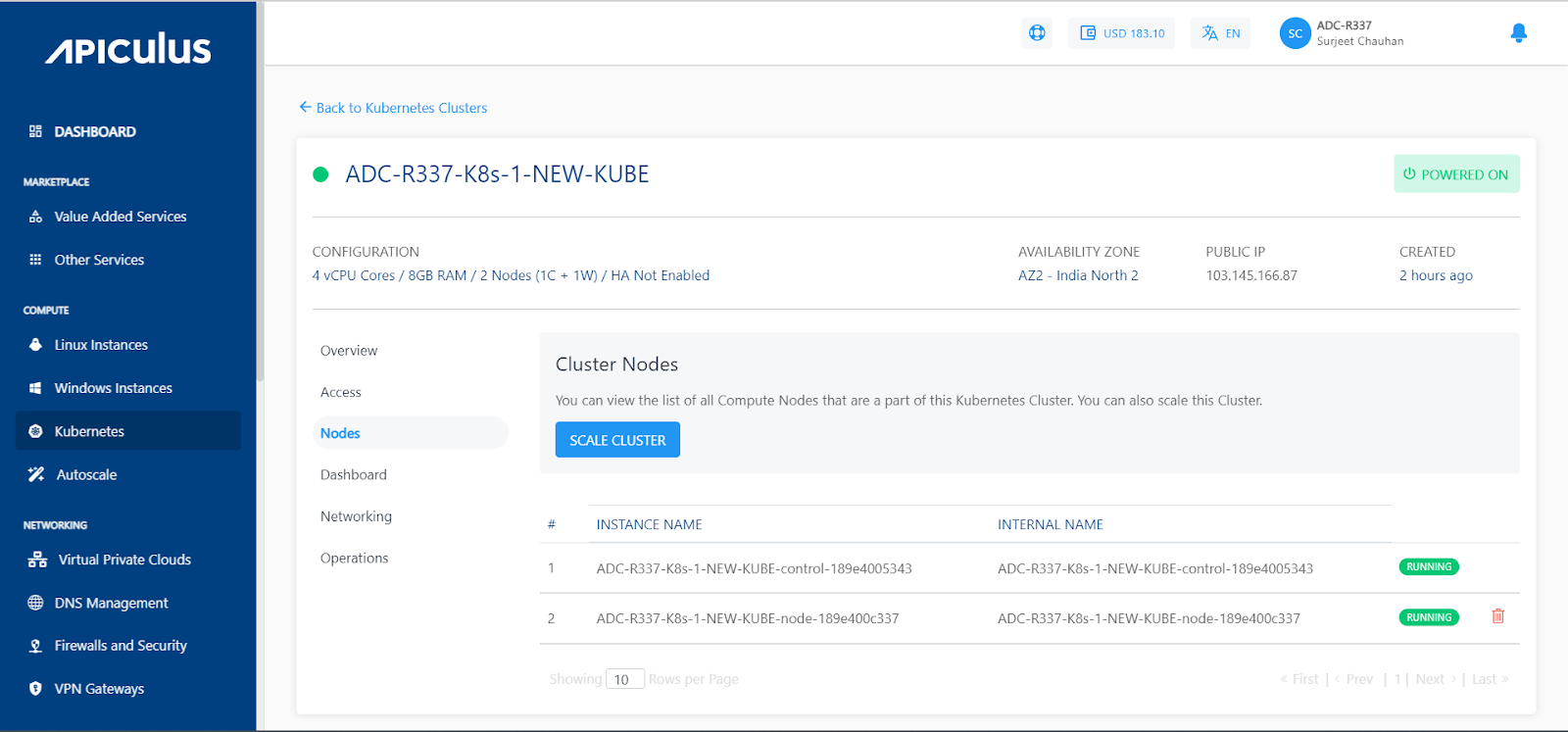Open Other Services
Image resolution: width=1568 pixels, height=732 pixels.
point(99,260)
